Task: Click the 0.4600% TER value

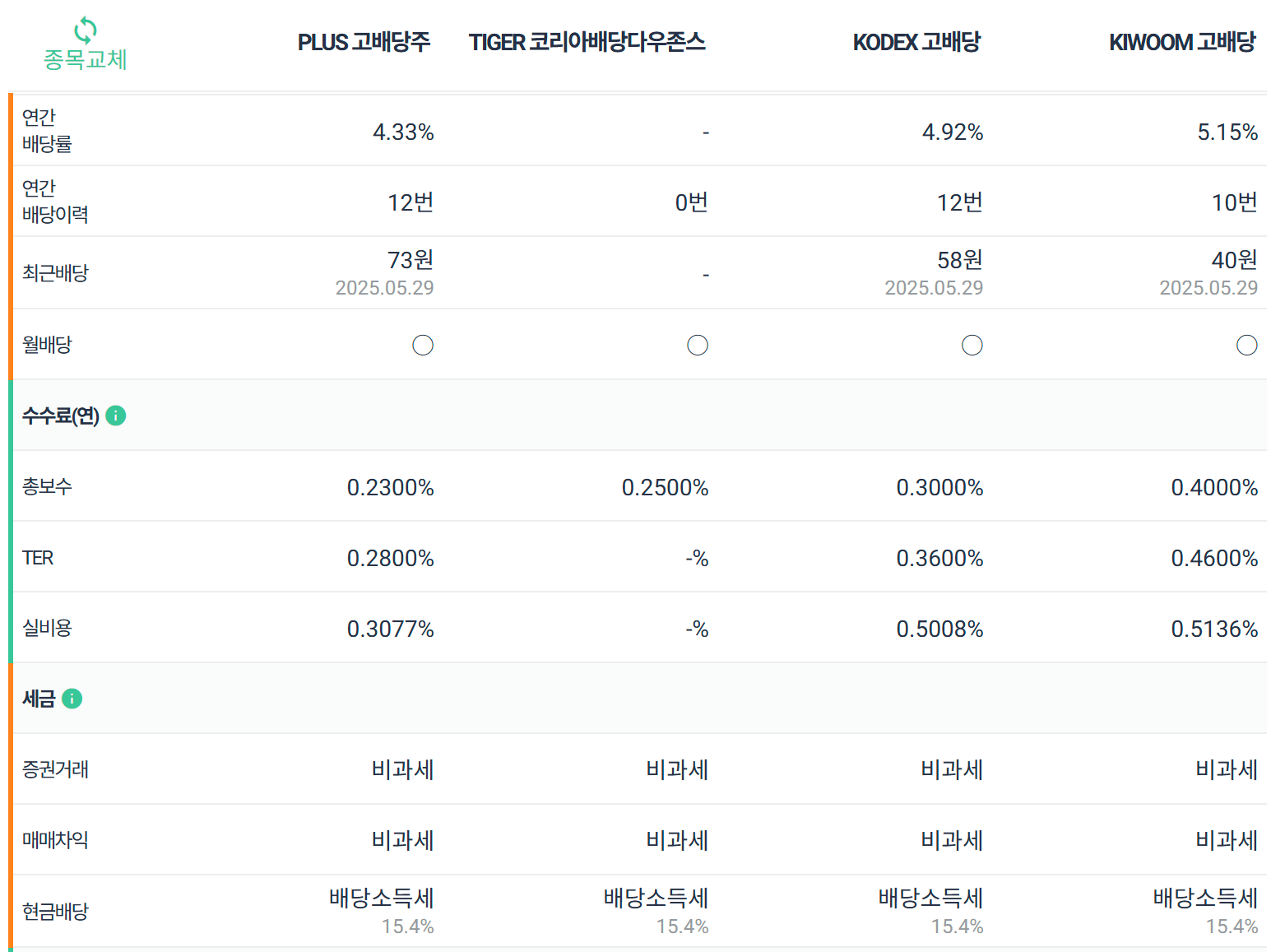Action: point(1215,558)
